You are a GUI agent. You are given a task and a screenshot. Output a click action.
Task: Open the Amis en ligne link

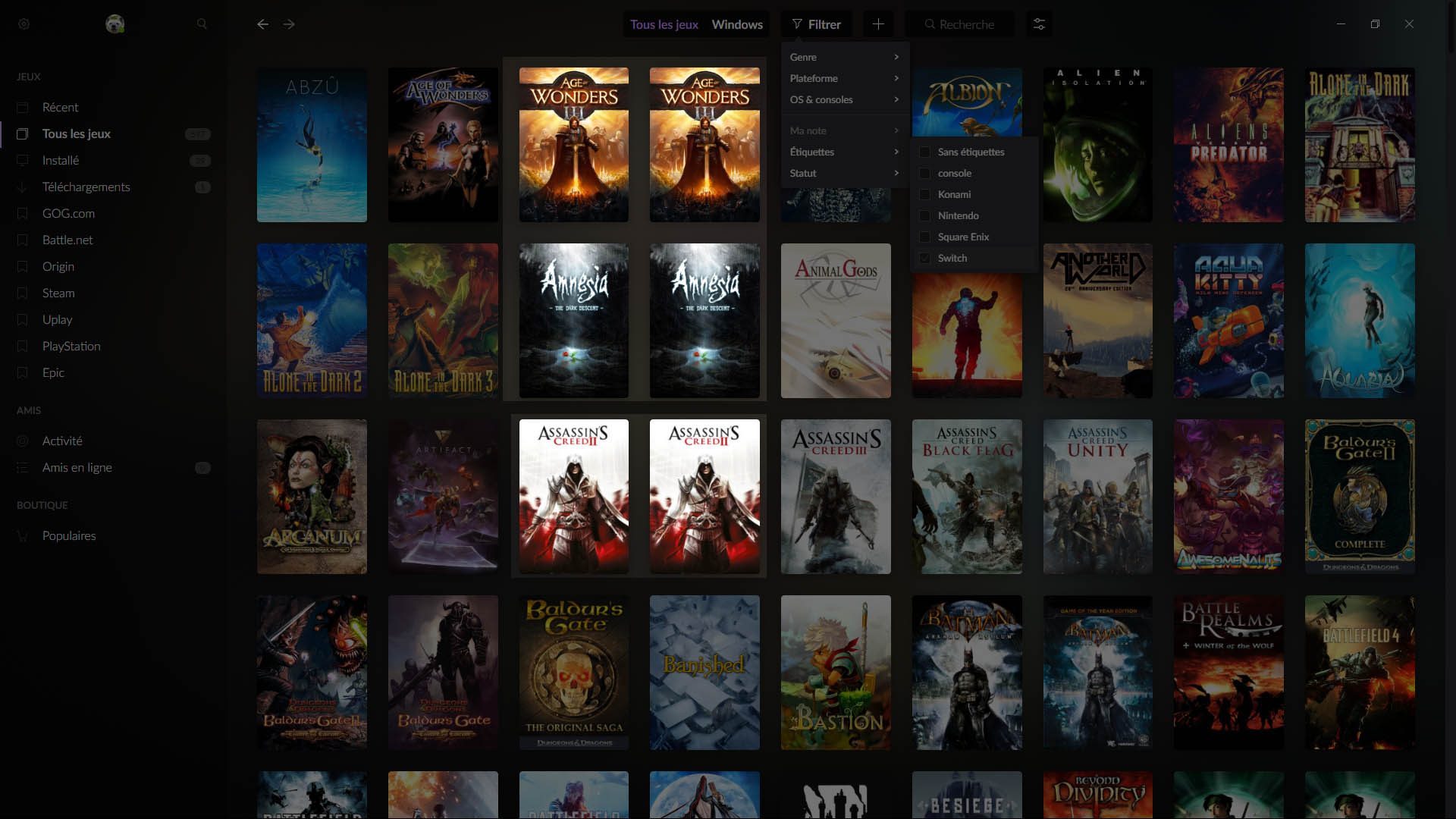coord(114,468)
